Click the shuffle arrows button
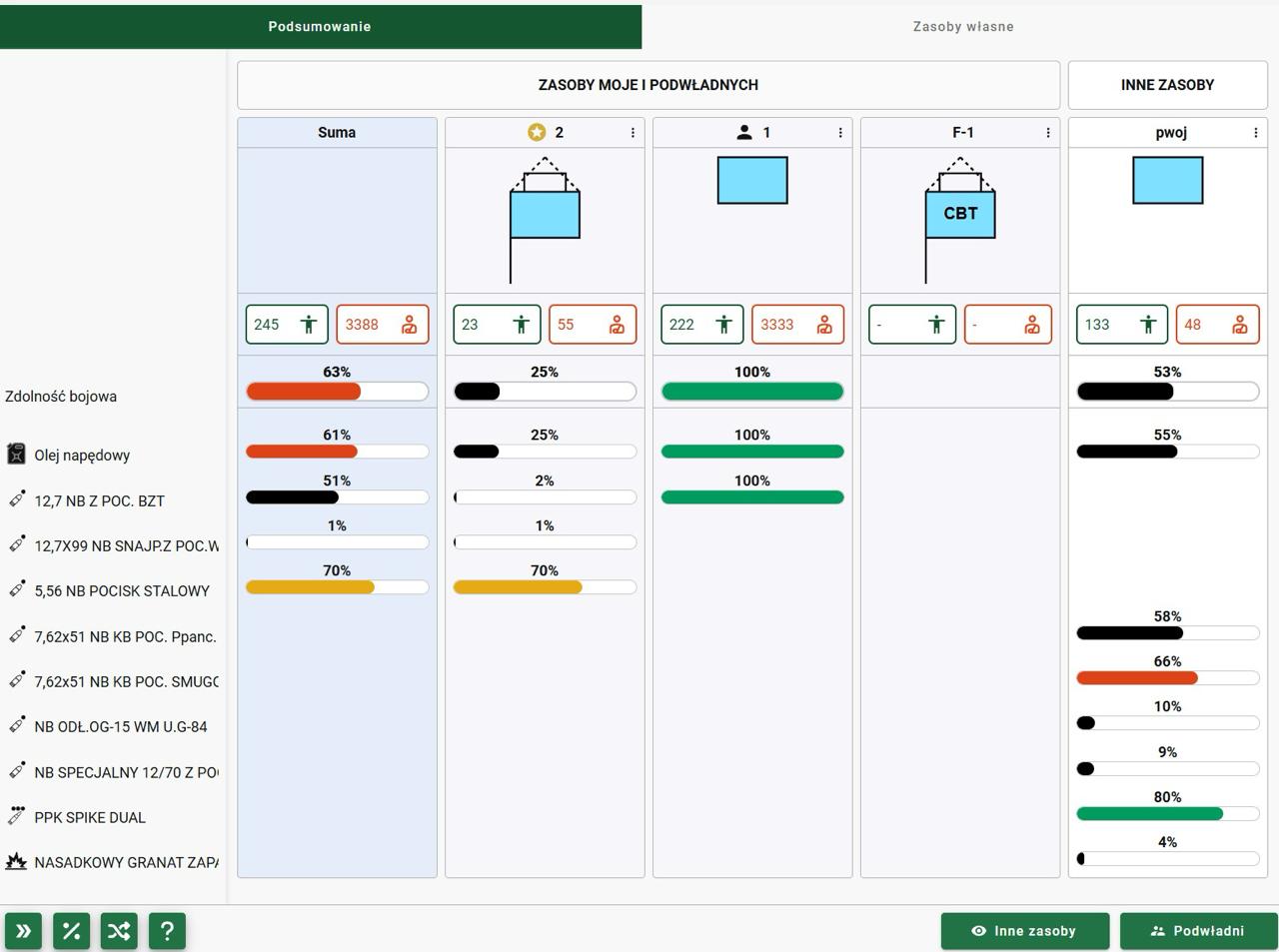 coord(119,931)
